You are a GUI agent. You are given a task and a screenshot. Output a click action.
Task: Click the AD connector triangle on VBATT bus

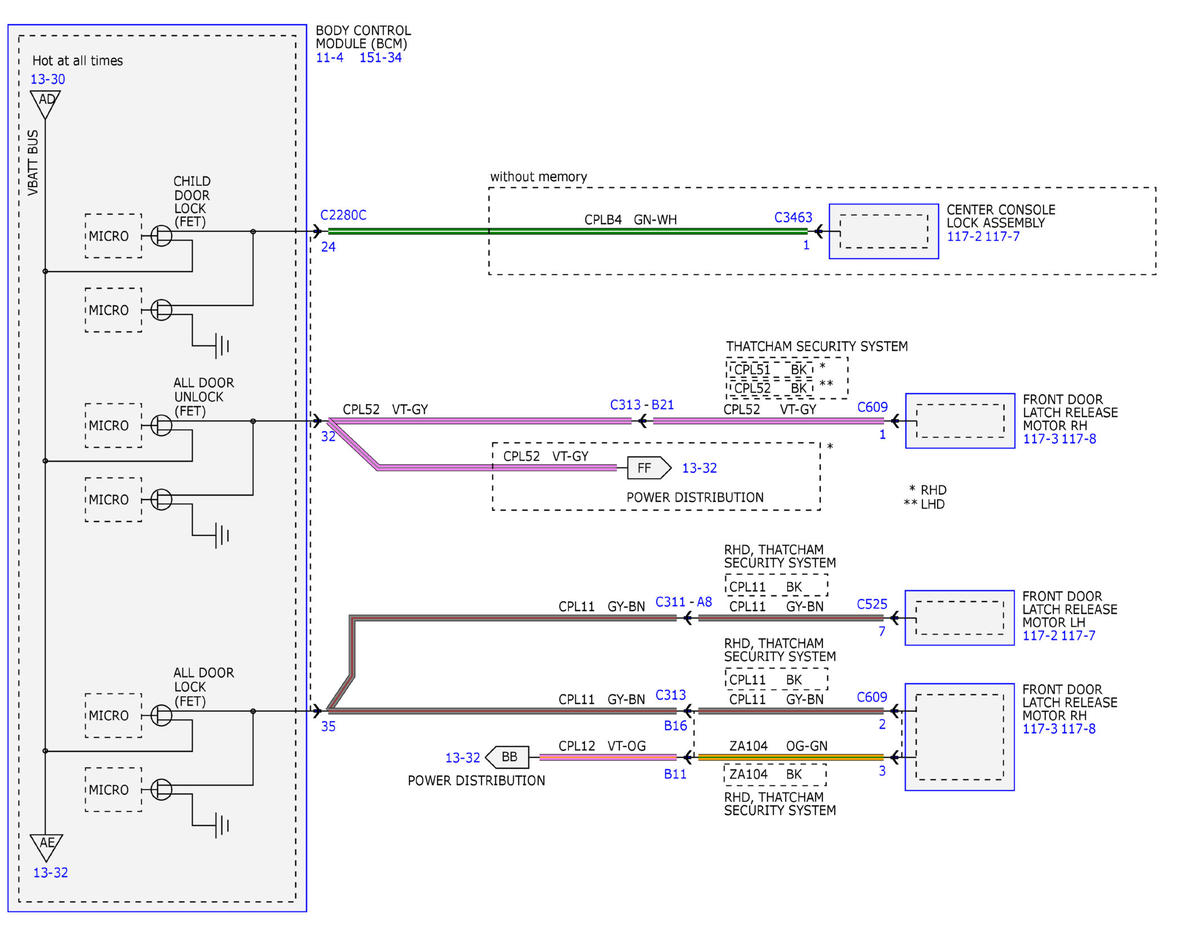click(46, 102)
